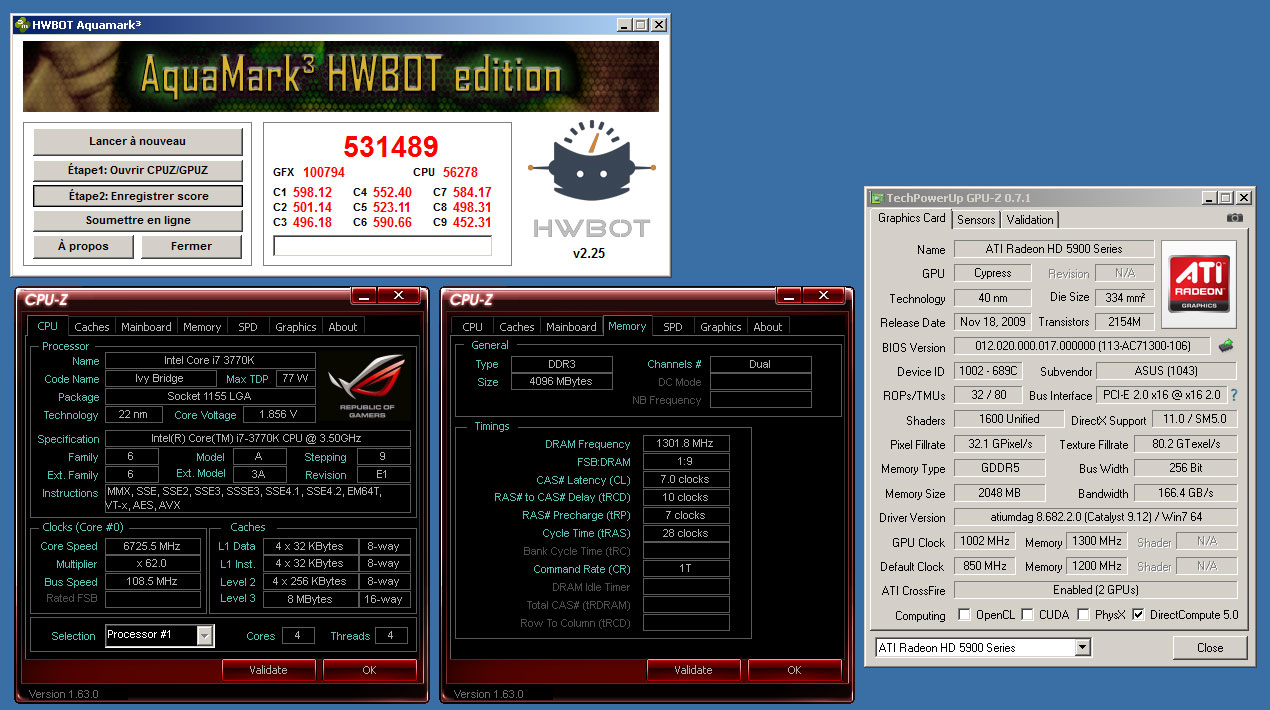Click the Bandwidth value 166.4 GB/s
1270x710 pixels.
coord(1186,493)
